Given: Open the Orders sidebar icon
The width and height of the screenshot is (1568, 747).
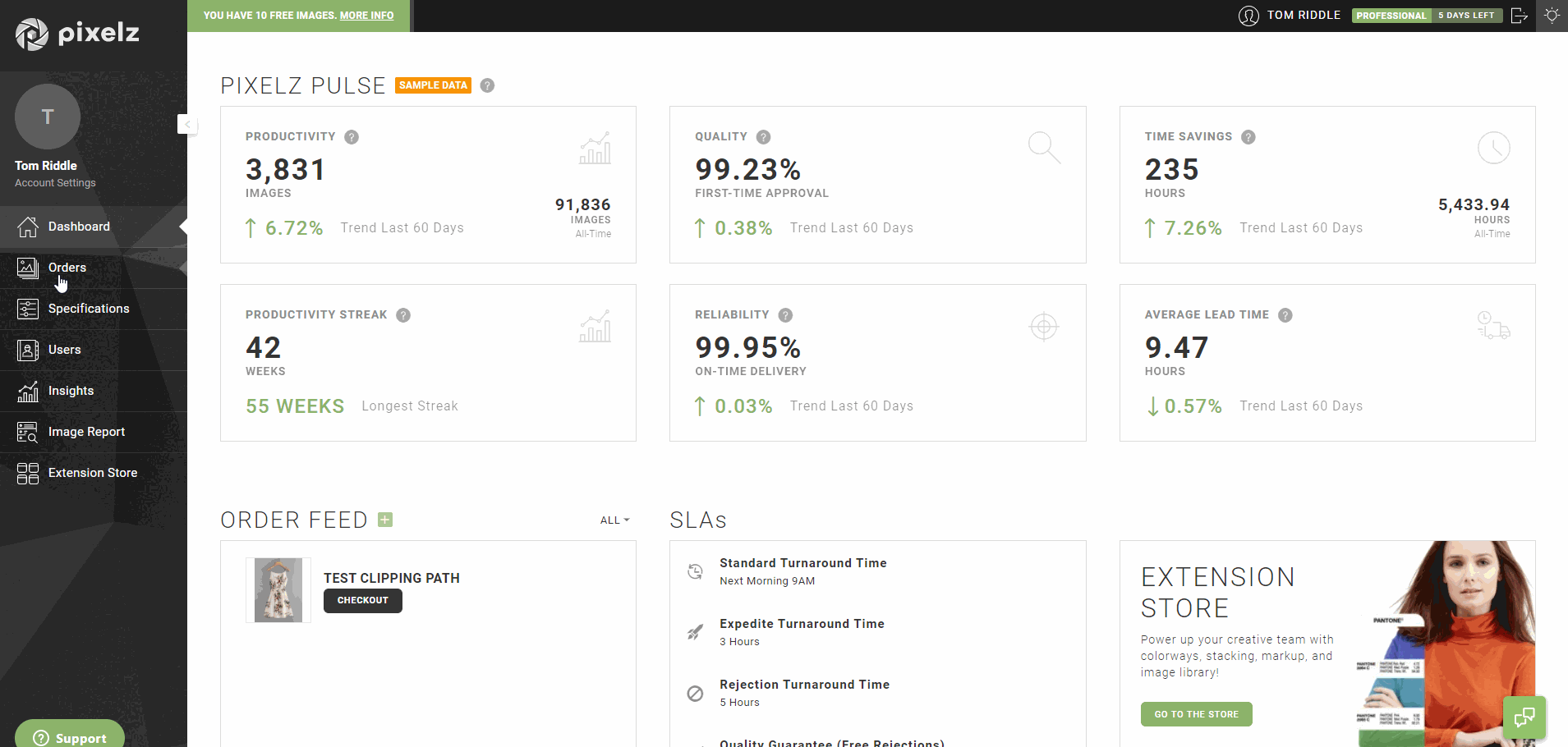Looking at the screenshot, I should (28, 268).
